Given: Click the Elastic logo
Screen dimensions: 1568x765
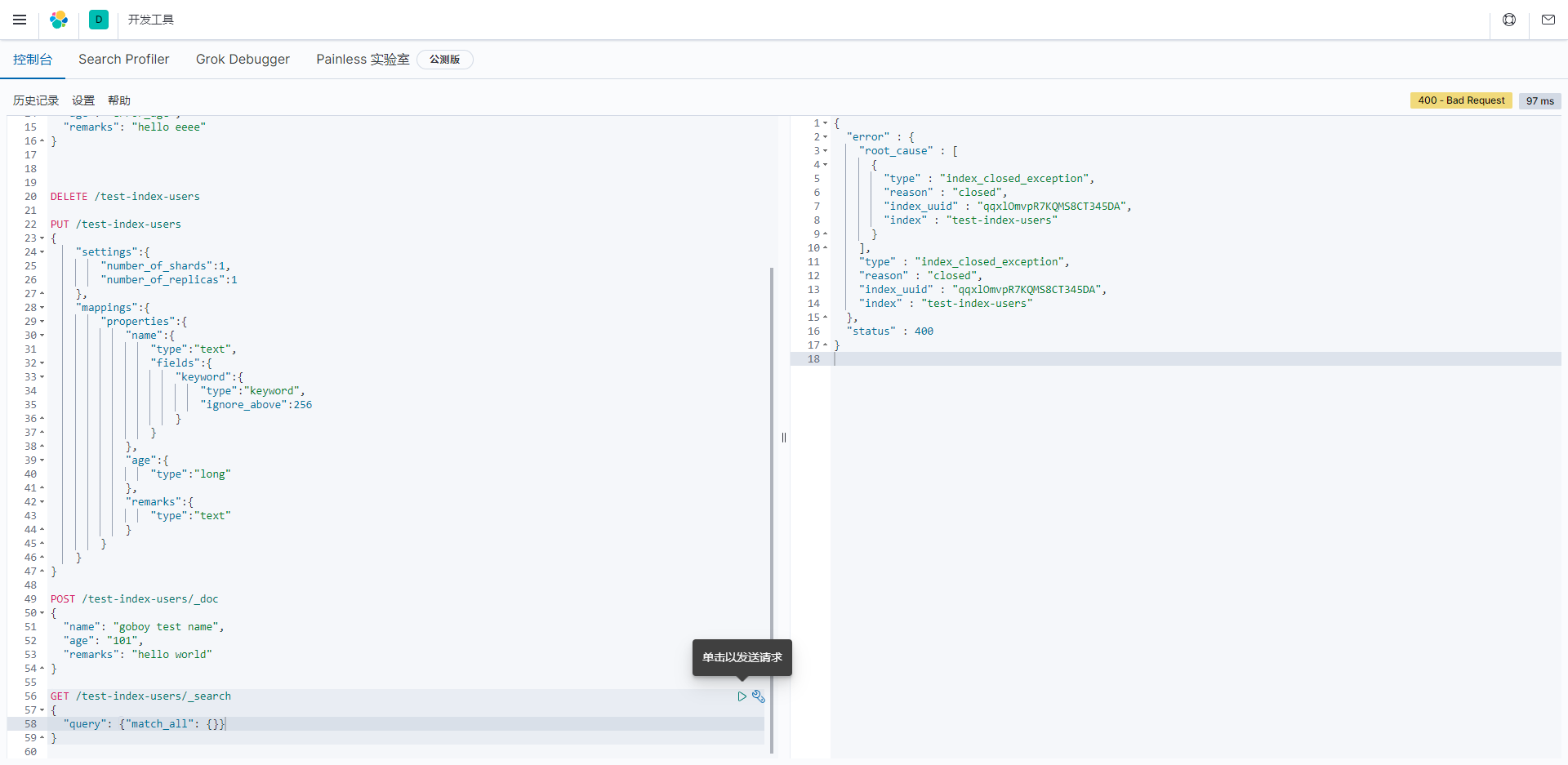Looking at the screenshot, I should pyautogui.click(x=59, y=20).
